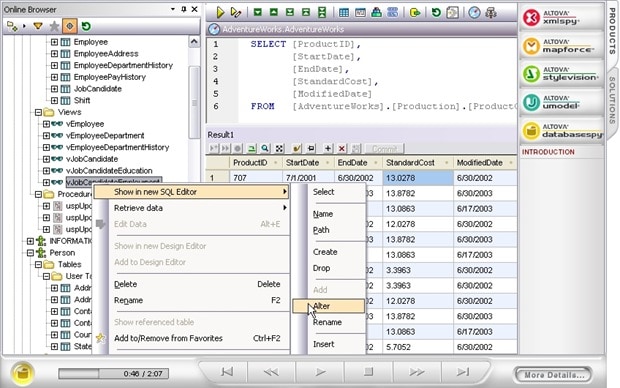Run the SQL query with Execute icon

pyautogui.click(x=220, y=13)
